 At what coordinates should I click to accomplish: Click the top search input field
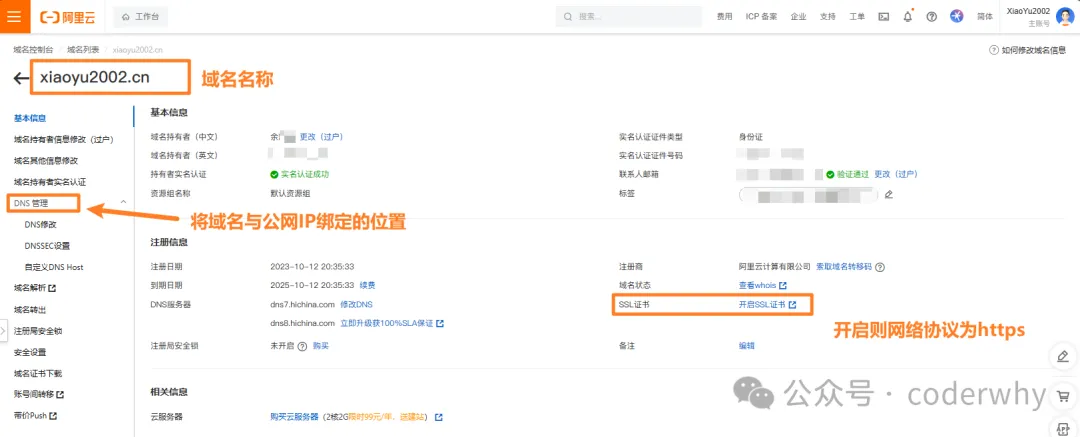[x=640, y=17]
